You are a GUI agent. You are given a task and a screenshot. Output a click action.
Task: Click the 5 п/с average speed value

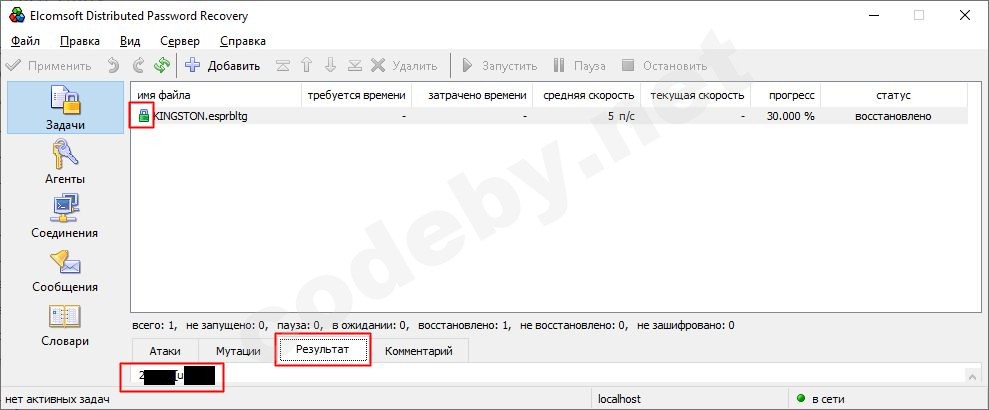coord(621,116)
